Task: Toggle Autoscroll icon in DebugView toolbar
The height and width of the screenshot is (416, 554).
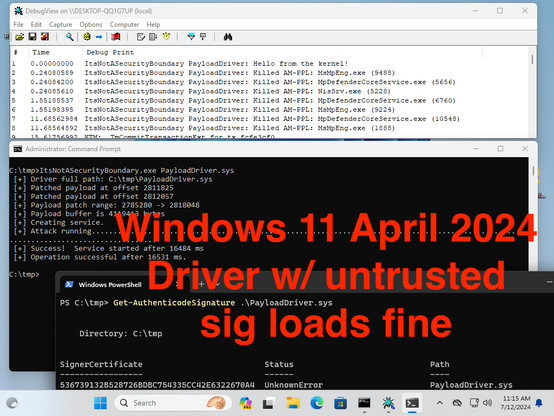Action: point(191,37)
